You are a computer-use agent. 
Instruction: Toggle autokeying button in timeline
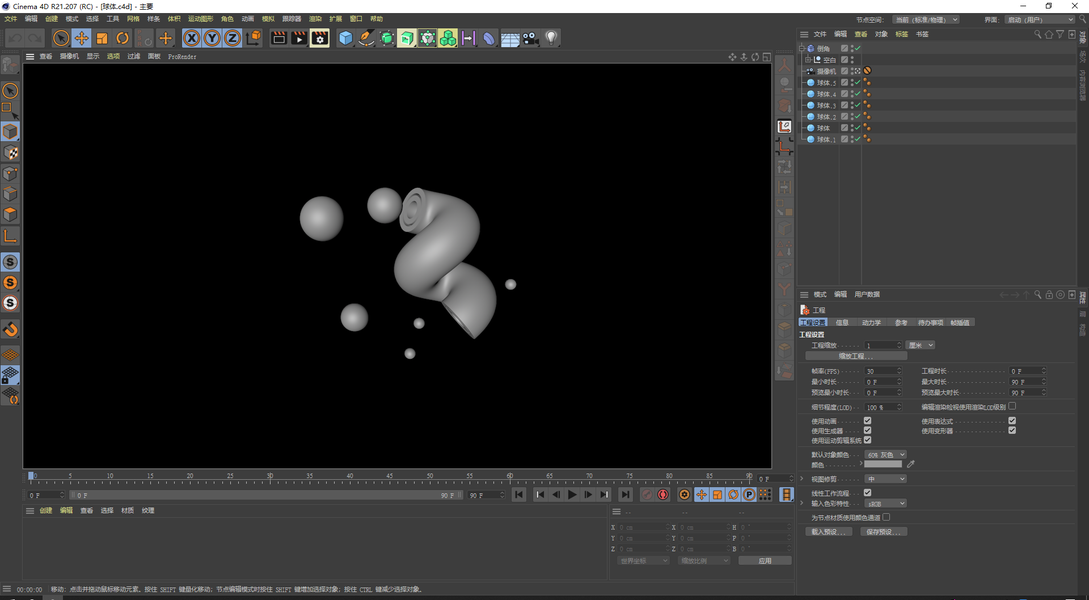click(663, 494)
